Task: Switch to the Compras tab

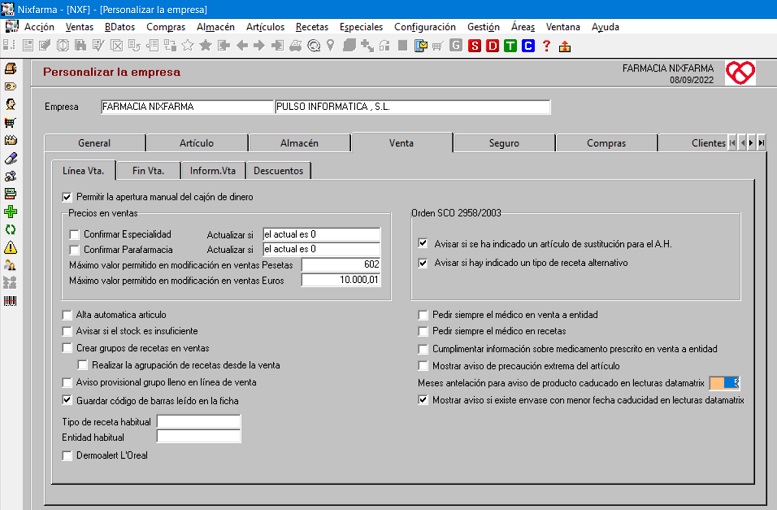Action: click(606, 143)
